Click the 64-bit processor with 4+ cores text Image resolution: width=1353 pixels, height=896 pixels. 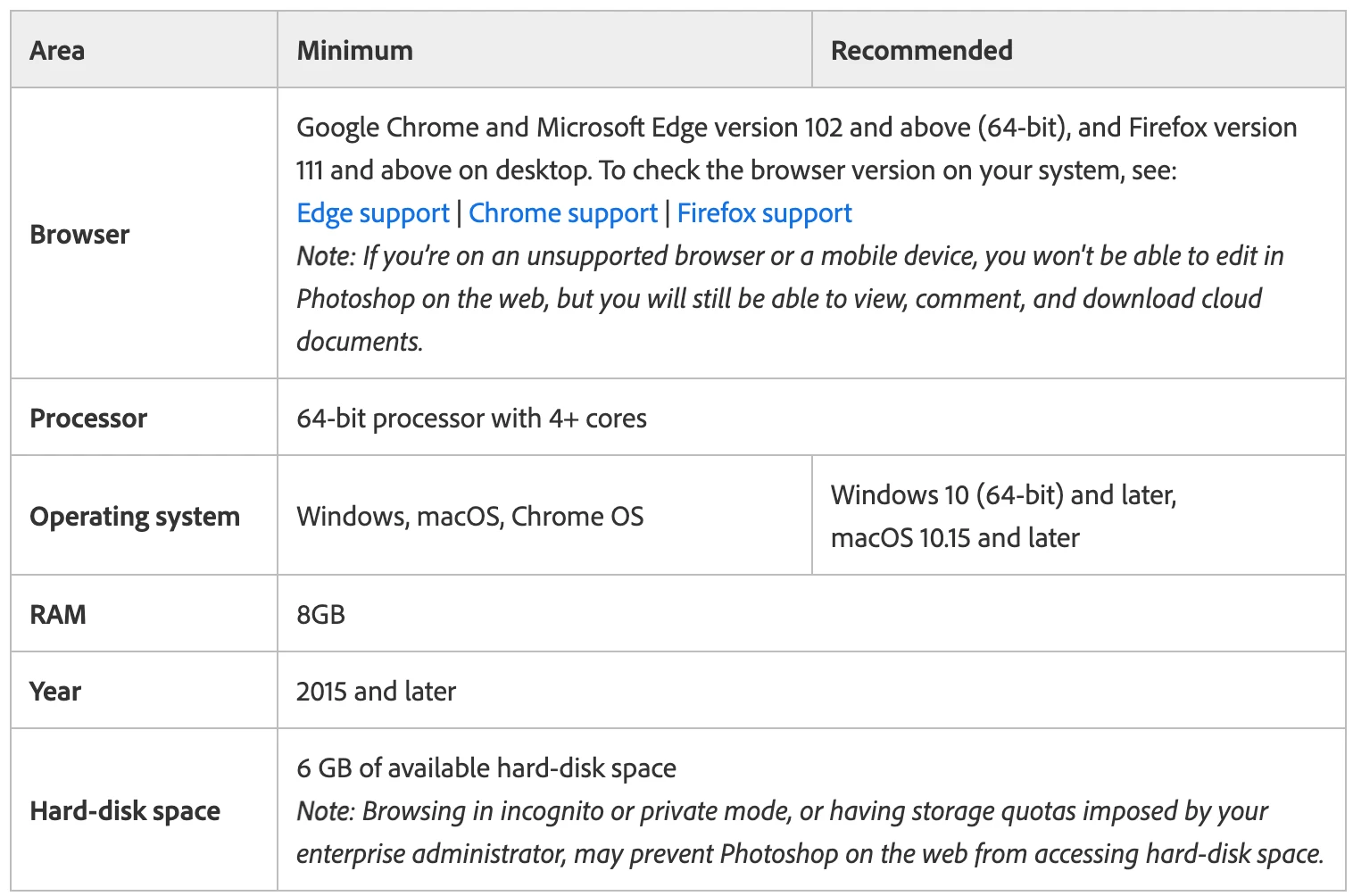pos(471,419)
